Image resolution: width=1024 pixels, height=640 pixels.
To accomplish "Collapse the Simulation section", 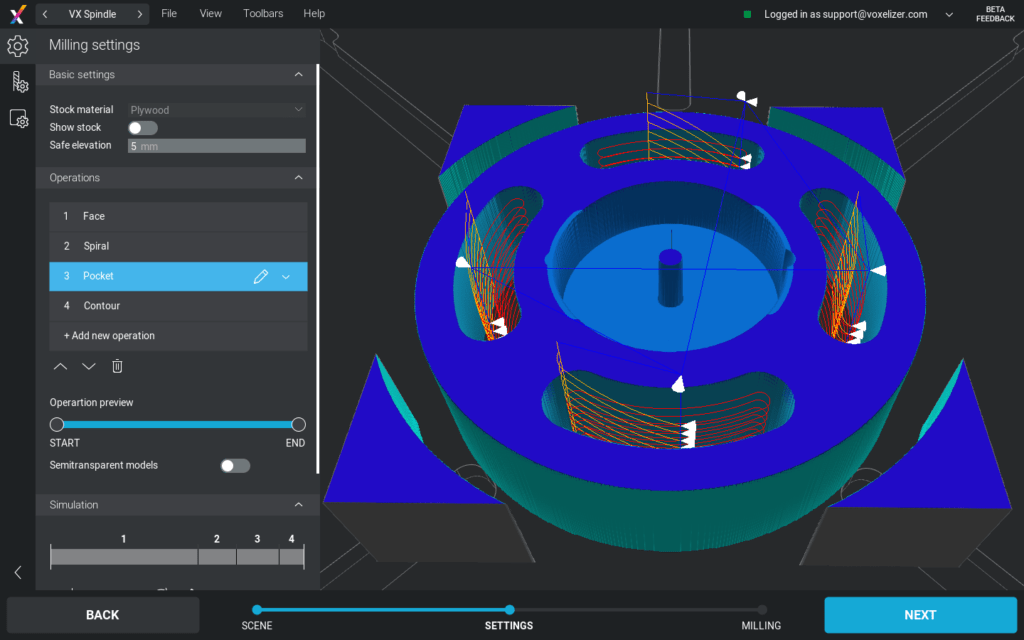I will [x=298, y=504].
